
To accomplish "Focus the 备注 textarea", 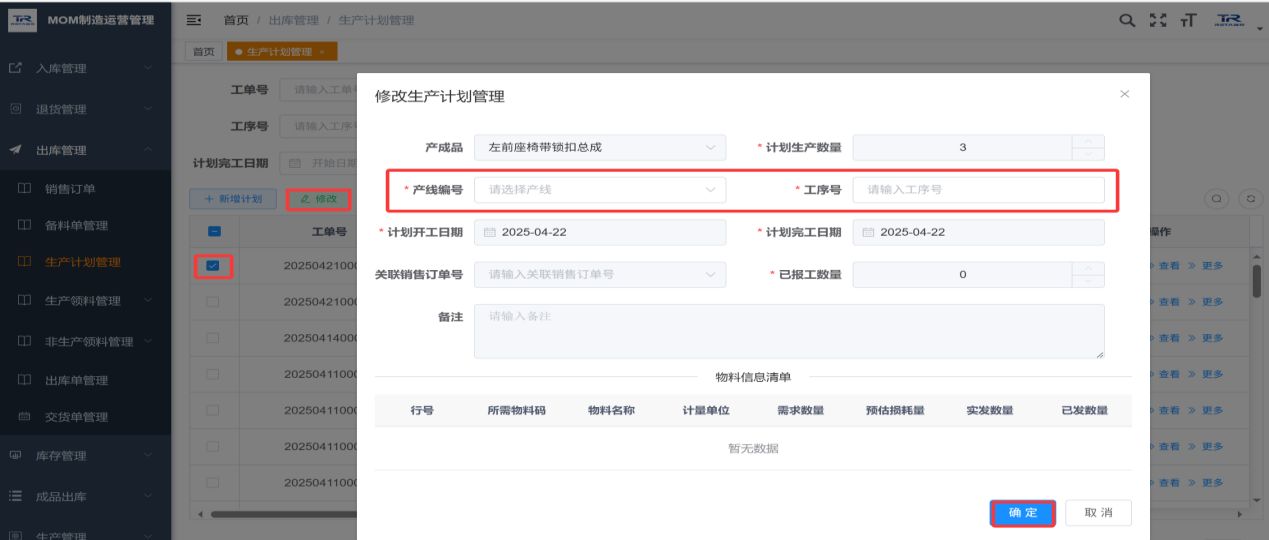I will click(789, 331).
